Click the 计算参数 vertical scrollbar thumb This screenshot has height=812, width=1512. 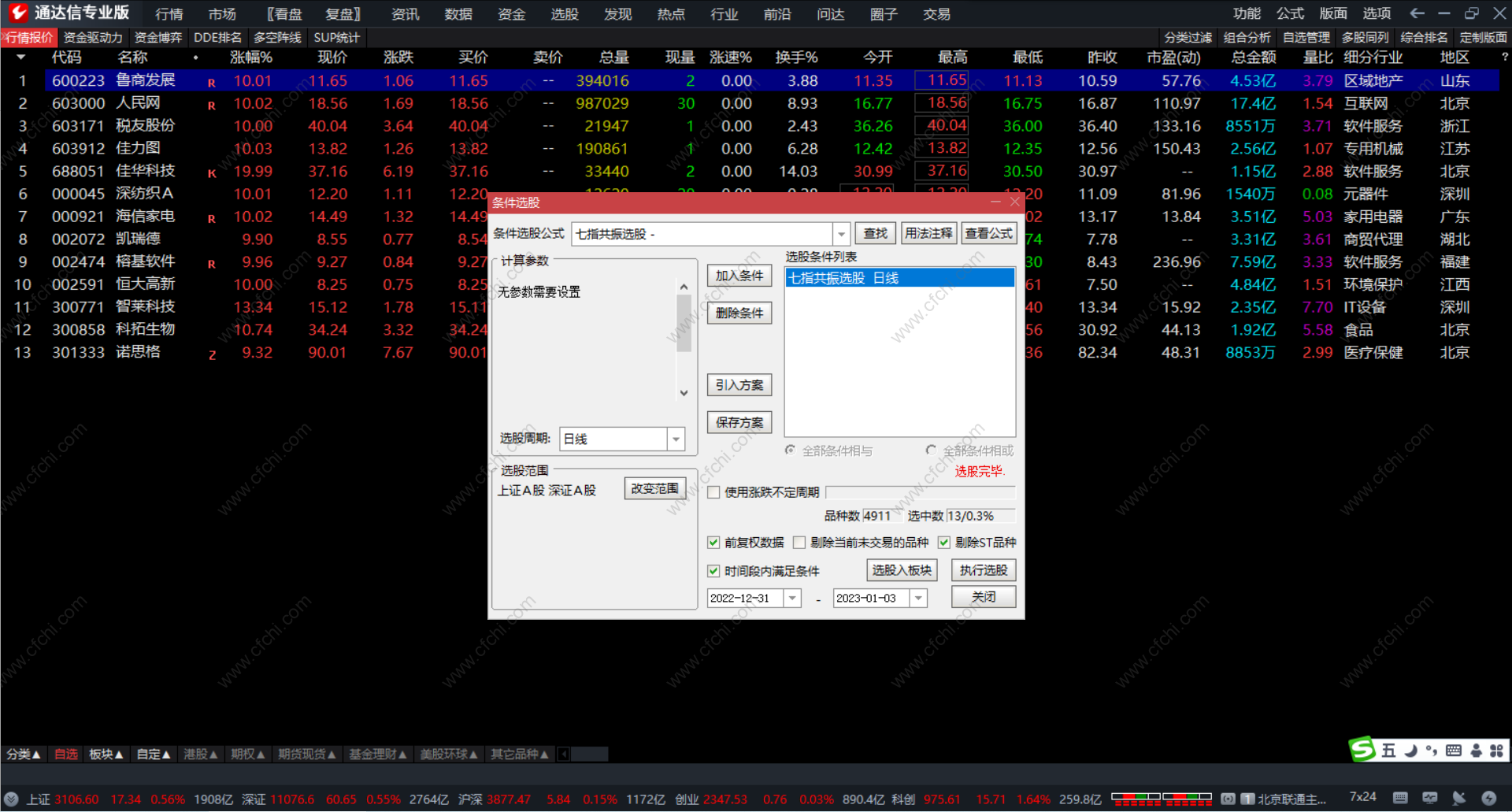[684, 323]
